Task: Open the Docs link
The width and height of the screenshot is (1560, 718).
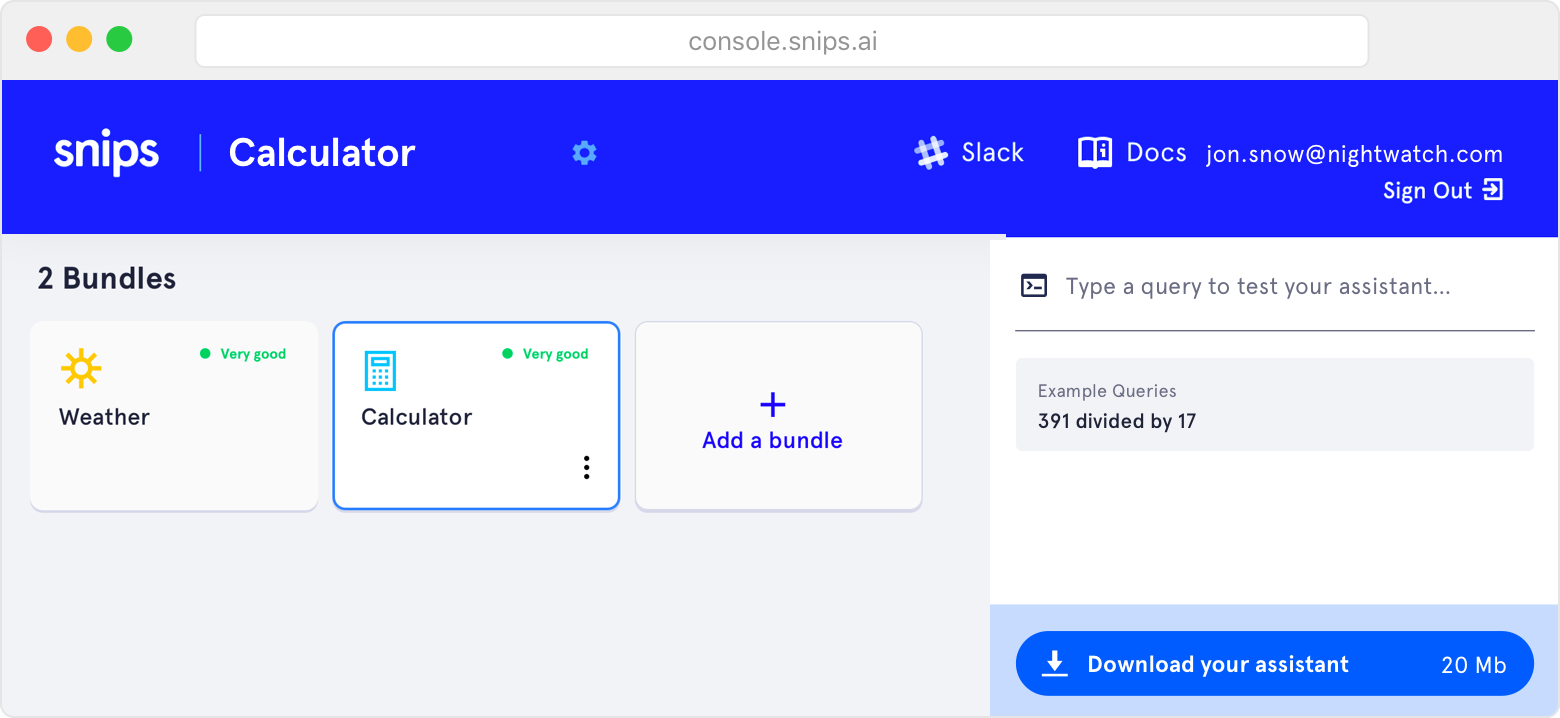Action: point(1133,153)
